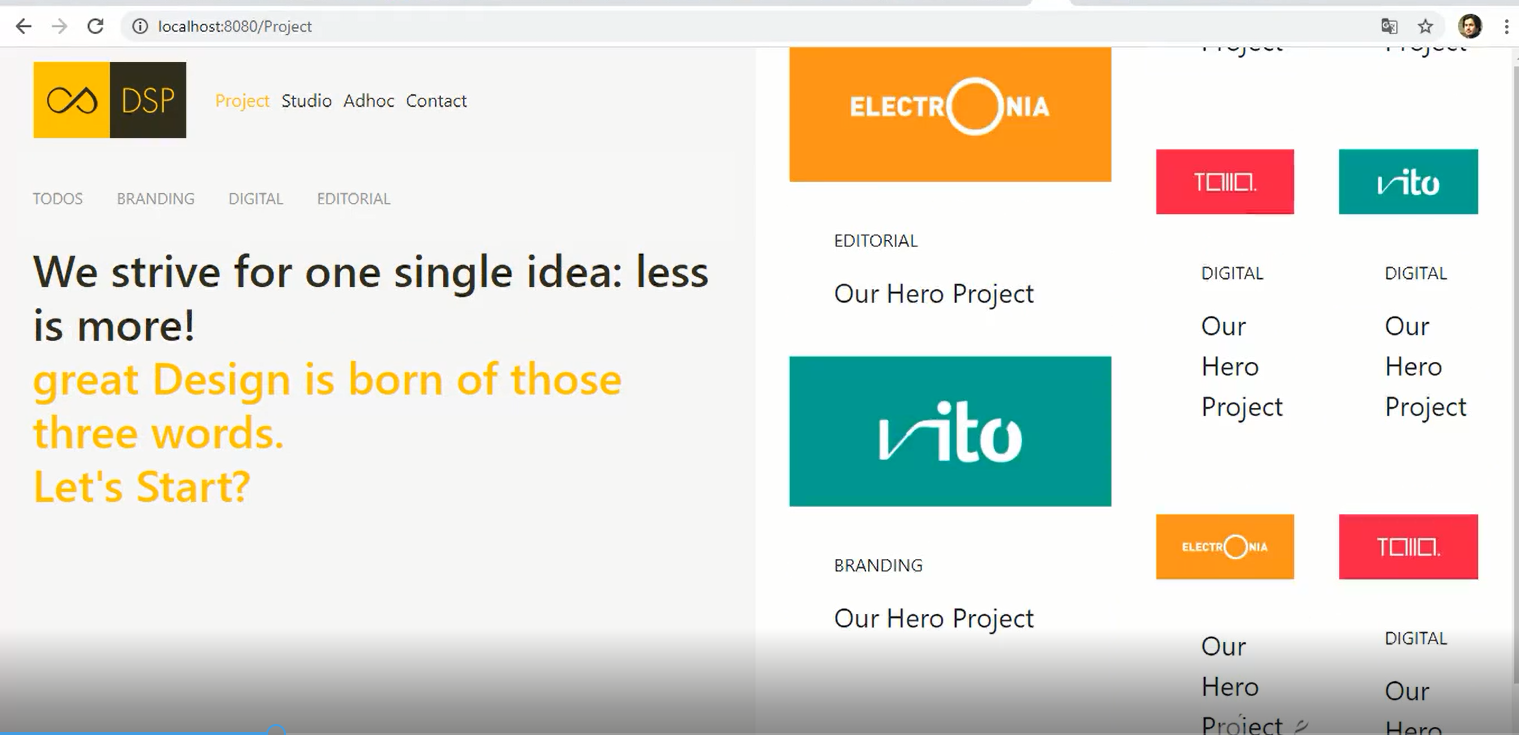Select the DIGITAL filter
Viewport: 1519px width, 735px height.
click(256, 199)
